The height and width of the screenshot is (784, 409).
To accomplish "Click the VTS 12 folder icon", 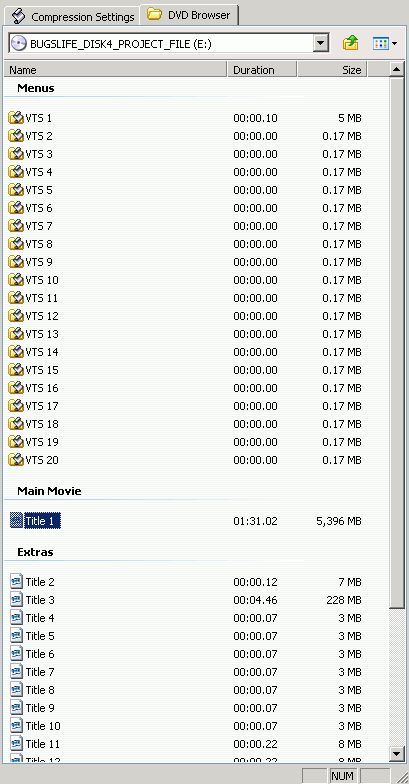I will (x=16, y=316).
